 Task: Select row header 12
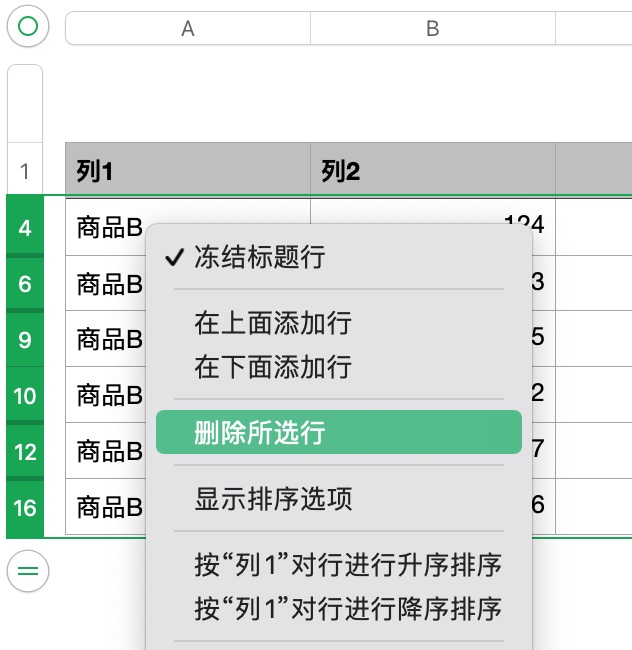25,452
